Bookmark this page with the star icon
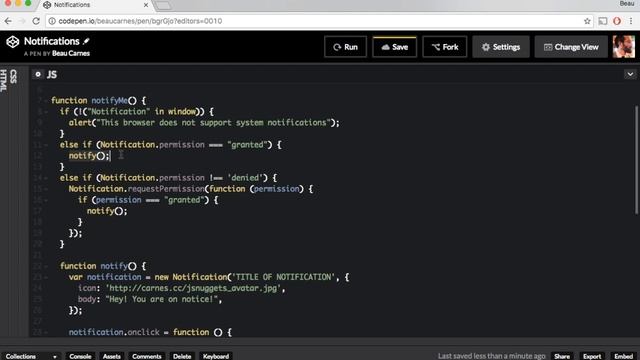This screenshot has height=360, width=640. 587,21
